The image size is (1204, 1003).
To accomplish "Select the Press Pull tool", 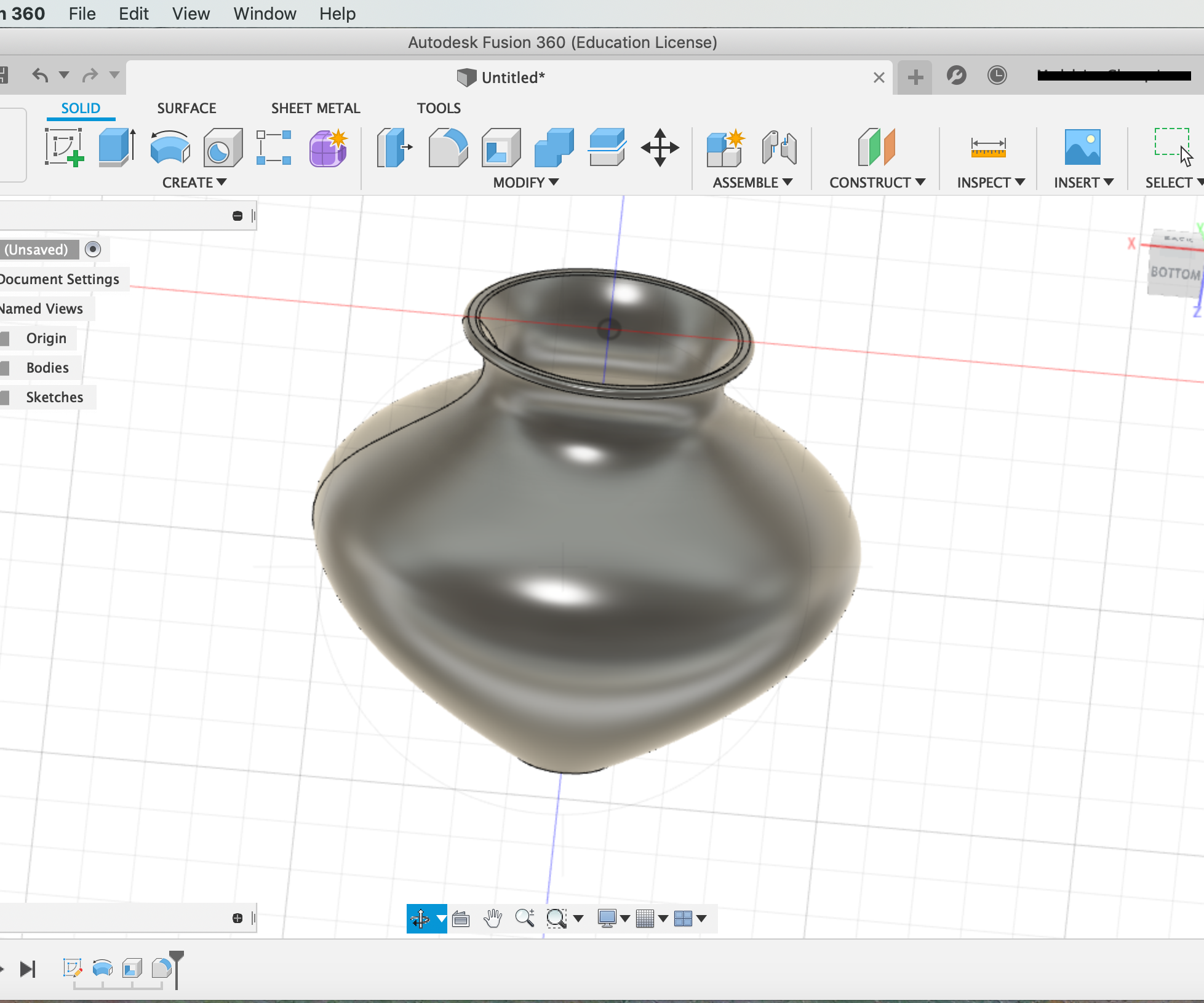I will pyautogui.click(x=394, y=148).
